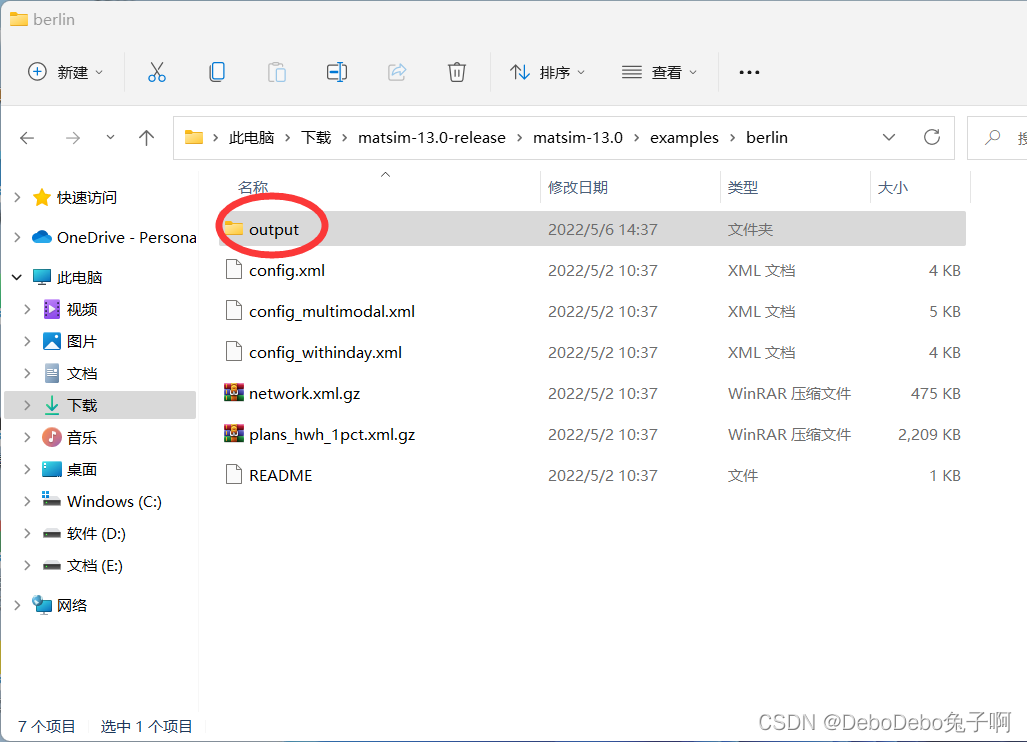Select the config_multimodal.xml file name

[332, 311]
